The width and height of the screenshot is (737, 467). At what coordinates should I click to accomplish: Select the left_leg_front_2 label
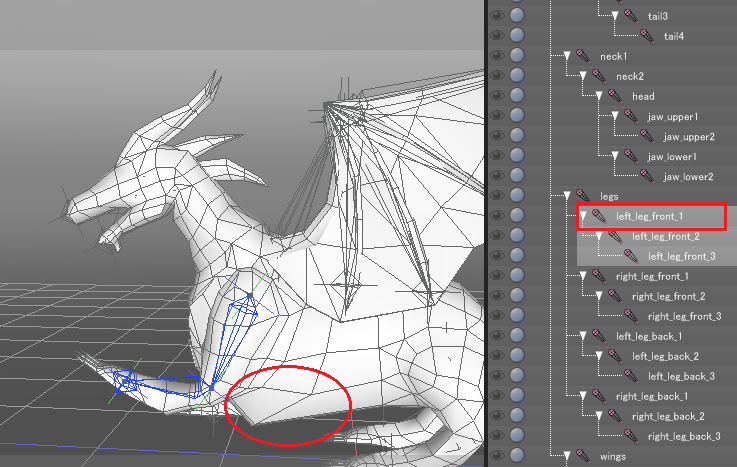click(x=666, y=236)
